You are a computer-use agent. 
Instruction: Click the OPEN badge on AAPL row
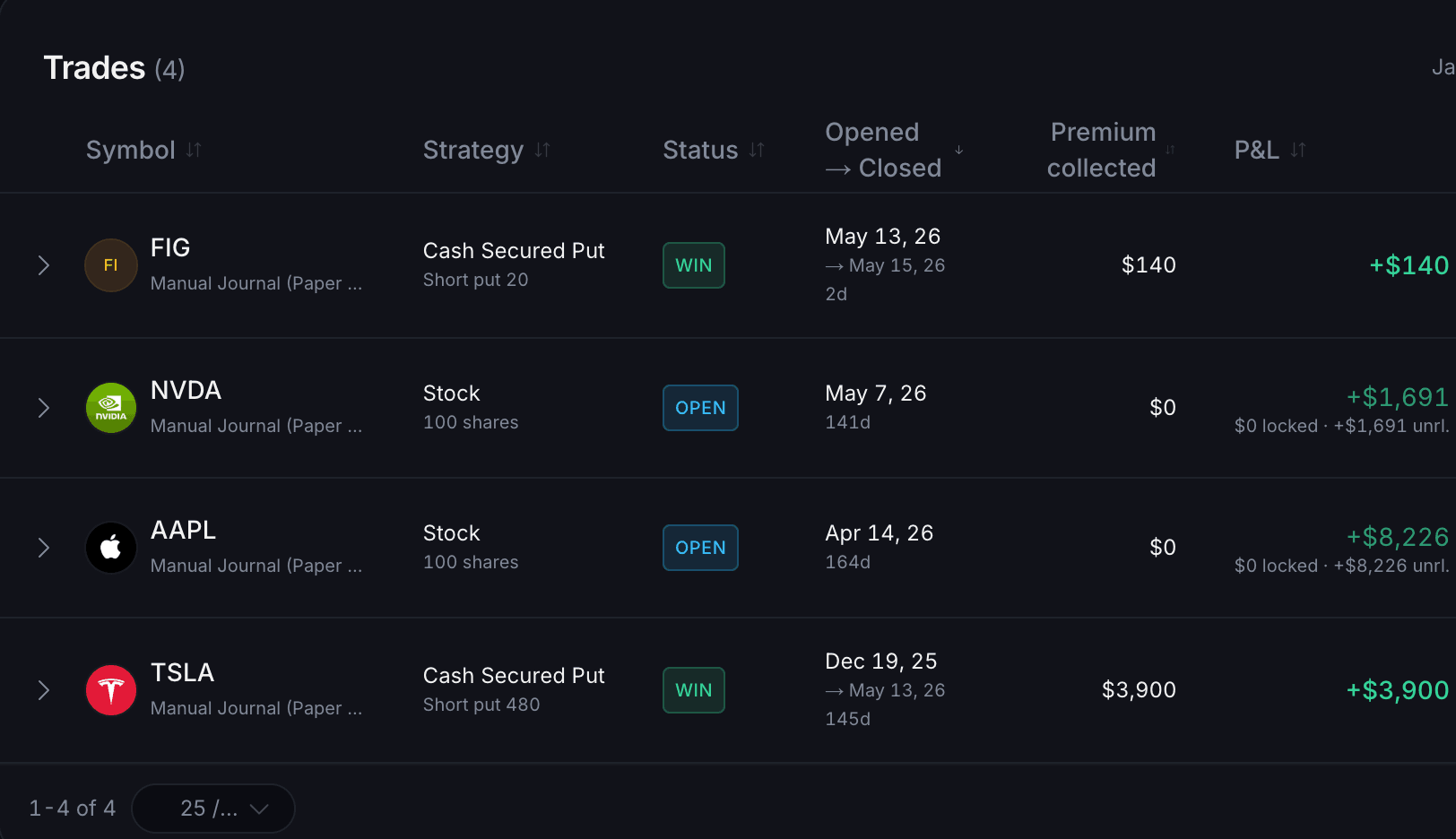[700, 548]
